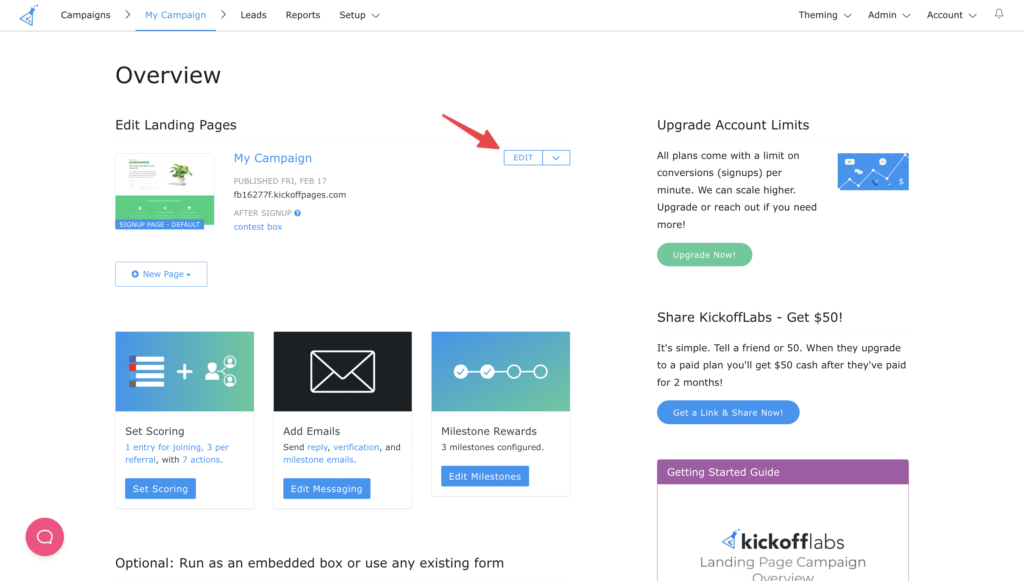This screenshot has height=581, width=1024.
Task: Open the Account dropdown menu
Action: 952,15
